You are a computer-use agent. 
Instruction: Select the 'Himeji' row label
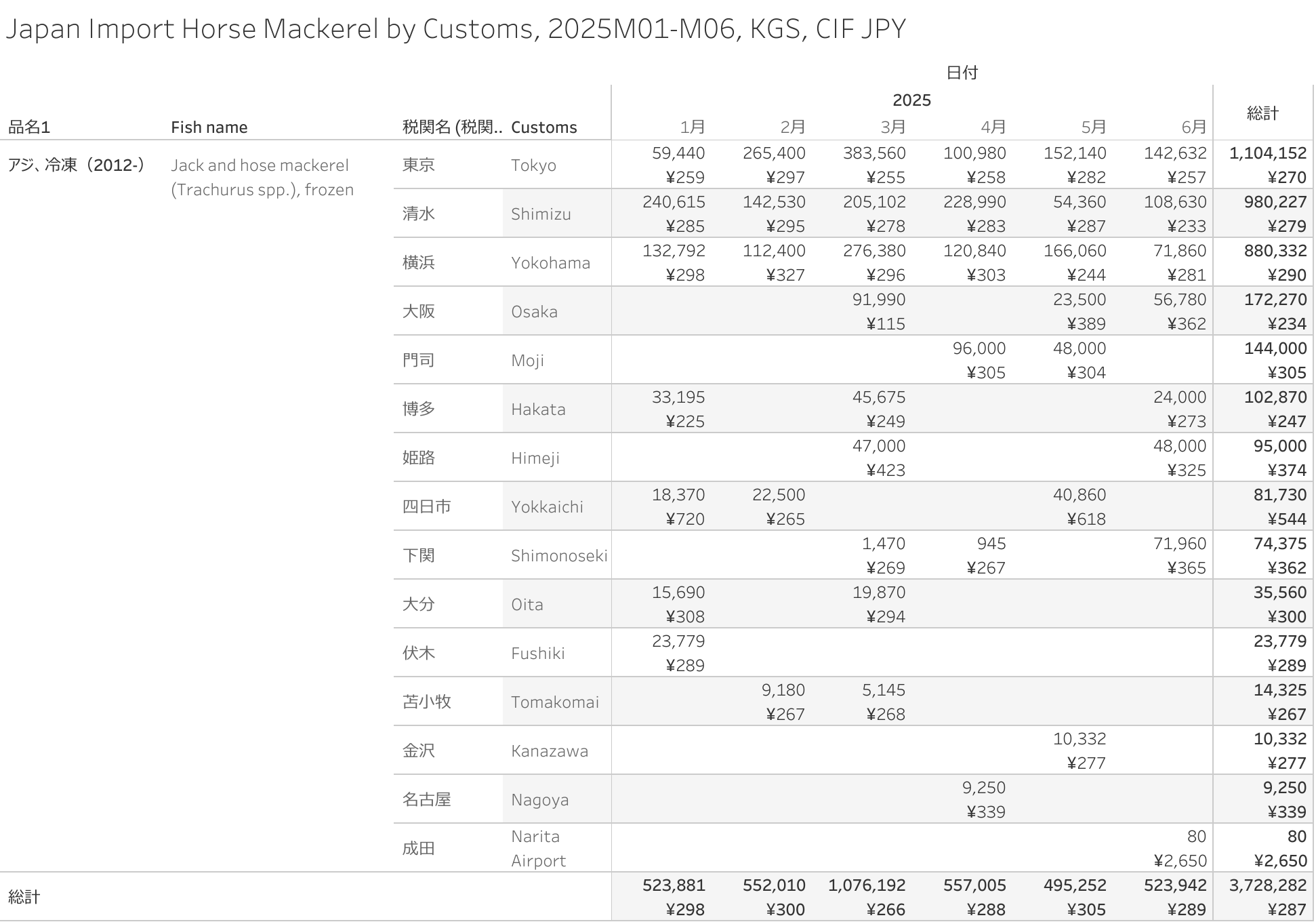point(535,458)
